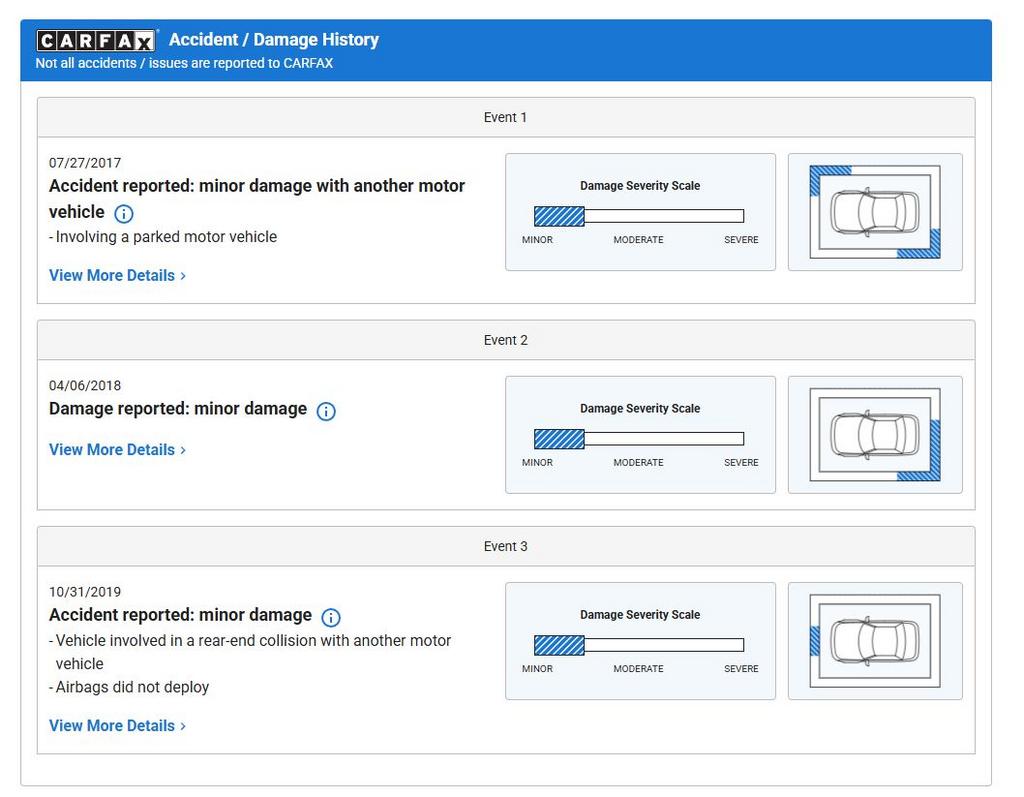The height and width of the screenshot is (797, 1024).
Task: Click the Event 1 section header
Action: point(505,117)
